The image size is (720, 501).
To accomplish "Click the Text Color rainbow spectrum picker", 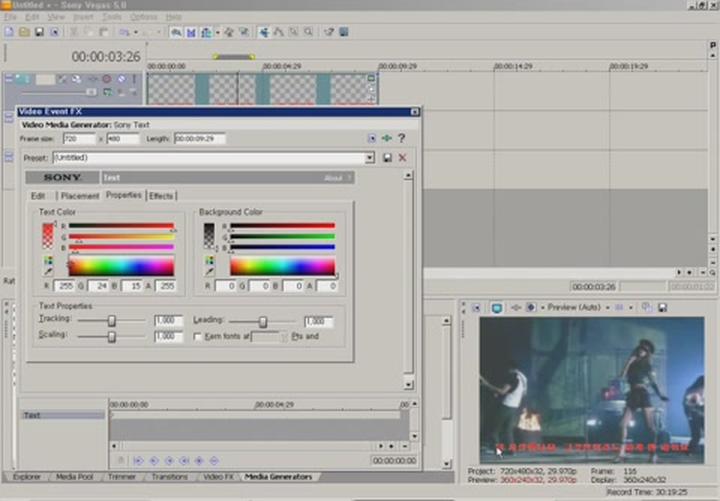I will (121, 266).
